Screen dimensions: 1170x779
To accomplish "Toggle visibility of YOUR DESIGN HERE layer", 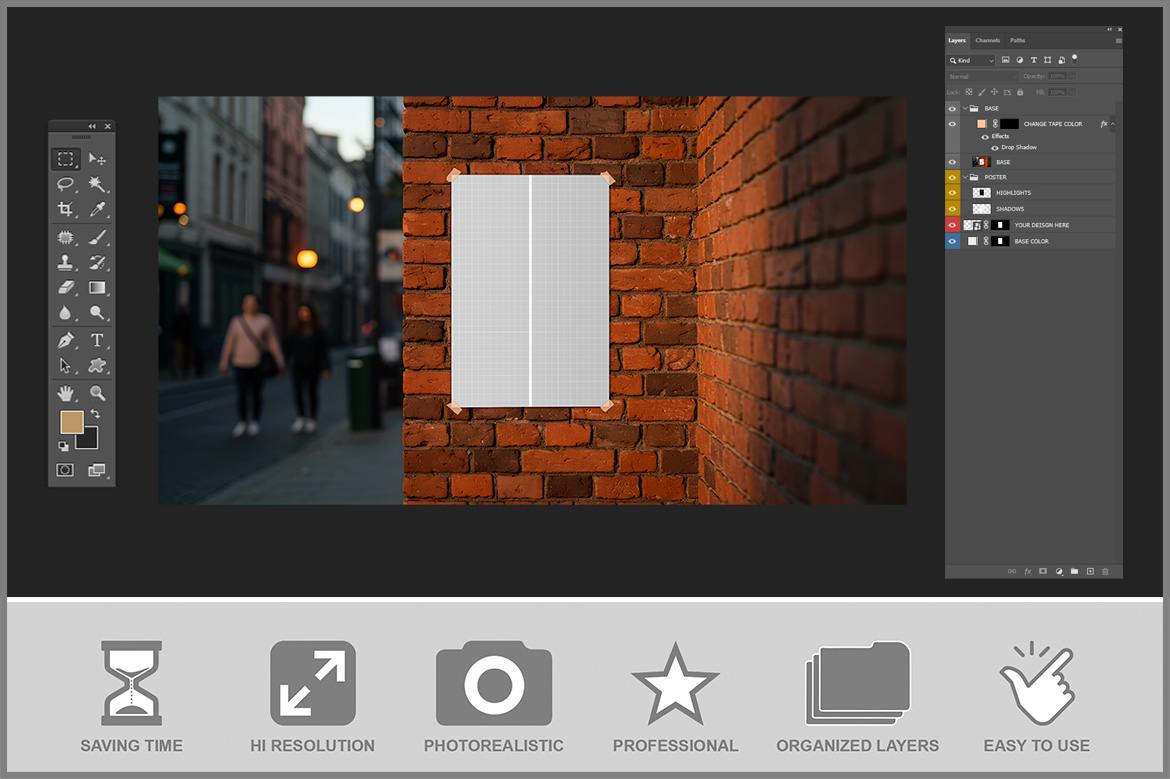I will pyautogui.click(x=952, y=225).
